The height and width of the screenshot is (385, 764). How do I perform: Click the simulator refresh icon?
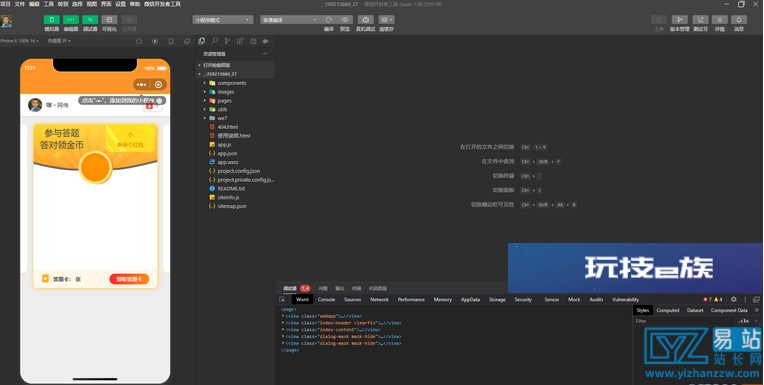click(x=139, y=41)
